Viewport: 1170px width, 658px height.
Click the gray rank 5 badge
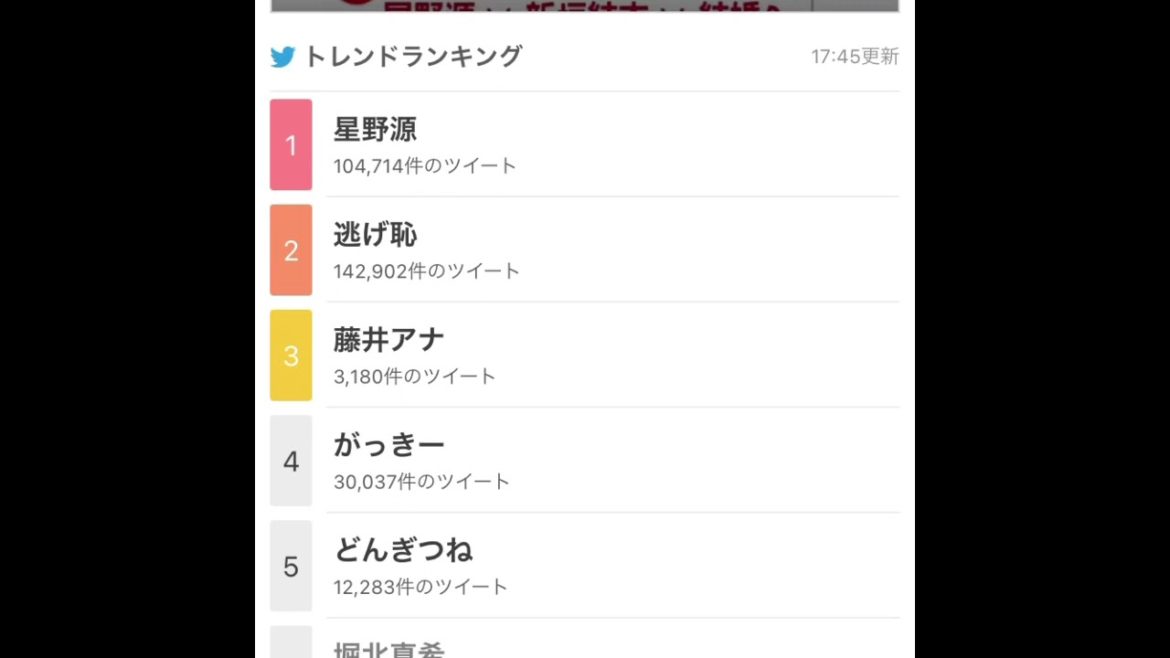pyautogui.click(x=291, y=566)
